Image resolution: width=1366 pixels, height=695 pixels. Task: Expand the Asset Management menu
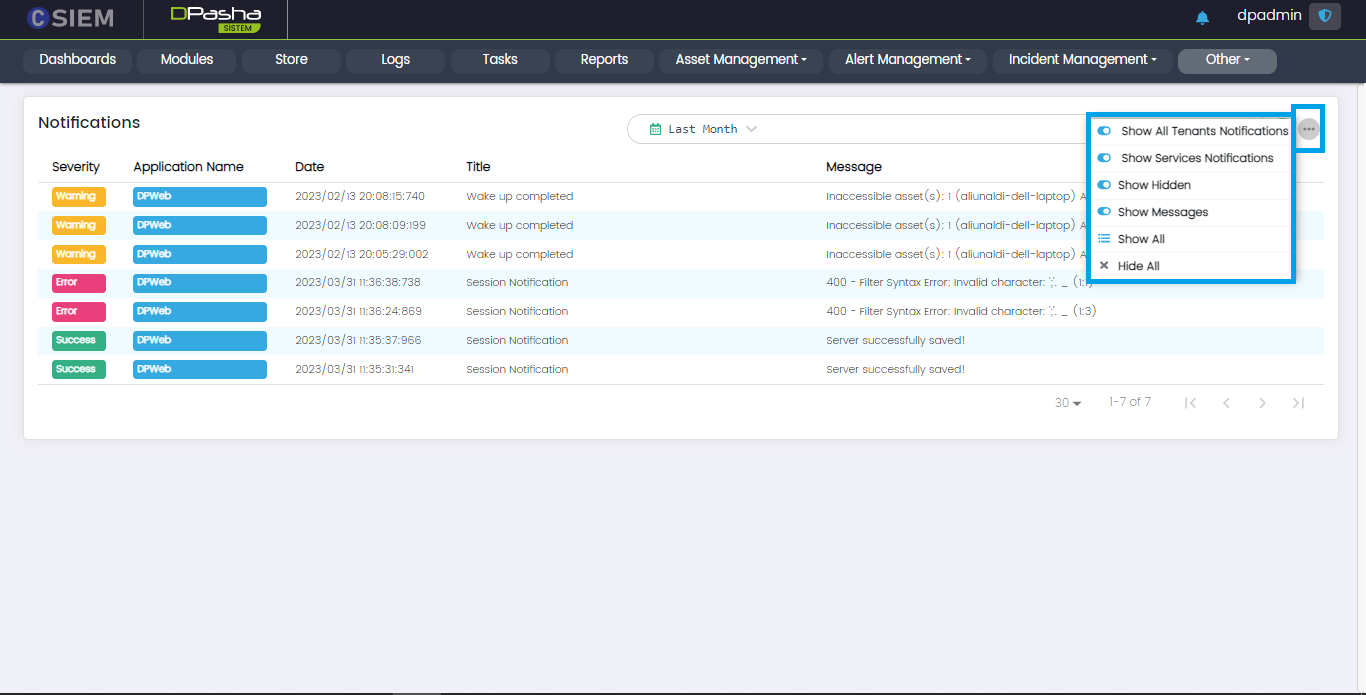click(740, 60)
